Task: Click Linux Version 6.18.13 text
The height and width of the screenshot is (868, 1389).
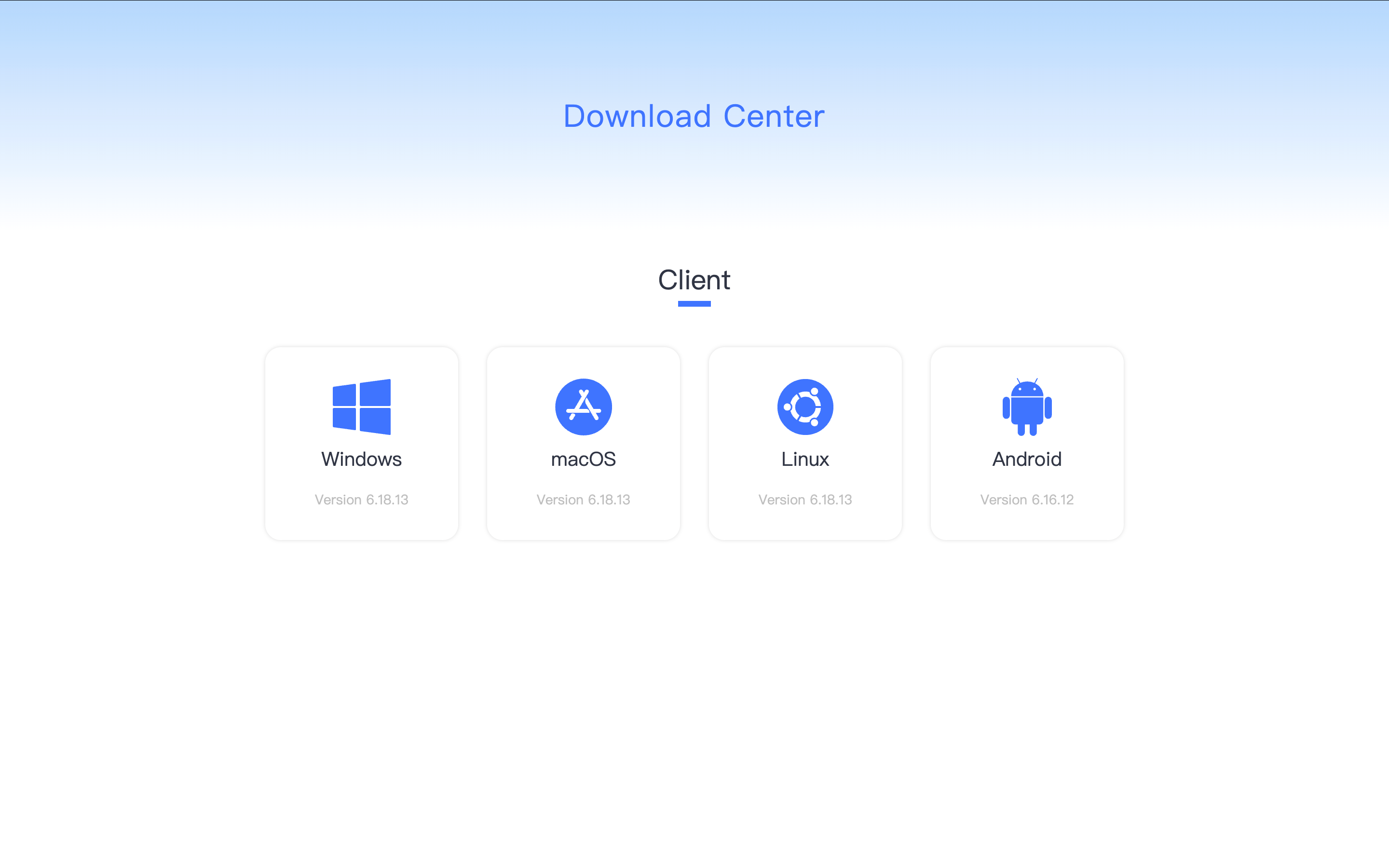Action: click(x=804, y=500)
